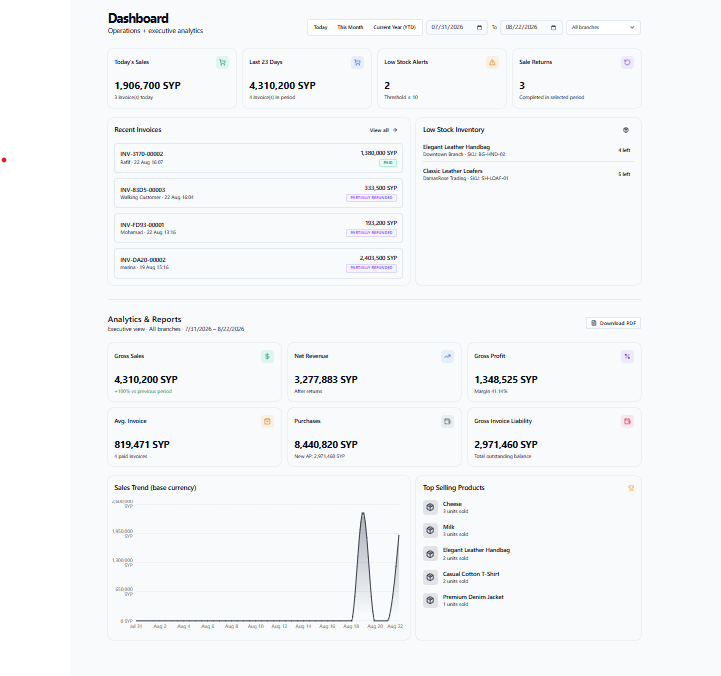
Task: Click the trophy icon in Top Selling Products
Action: click(631, 488)
